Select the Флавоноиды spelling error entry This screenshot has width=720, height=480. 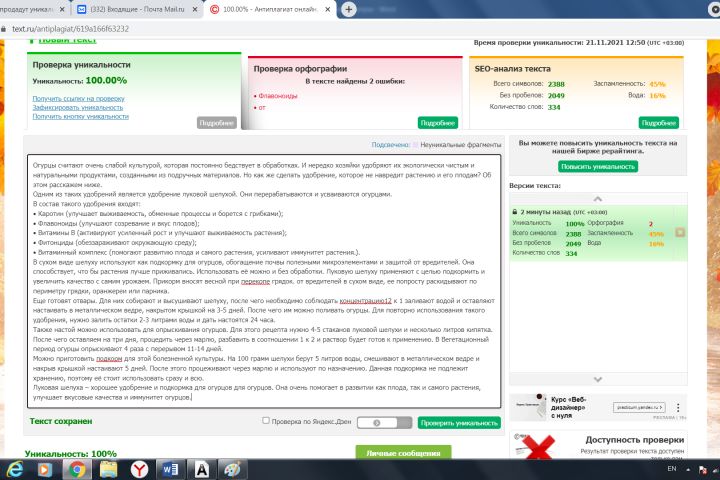(x=277, y=96)
